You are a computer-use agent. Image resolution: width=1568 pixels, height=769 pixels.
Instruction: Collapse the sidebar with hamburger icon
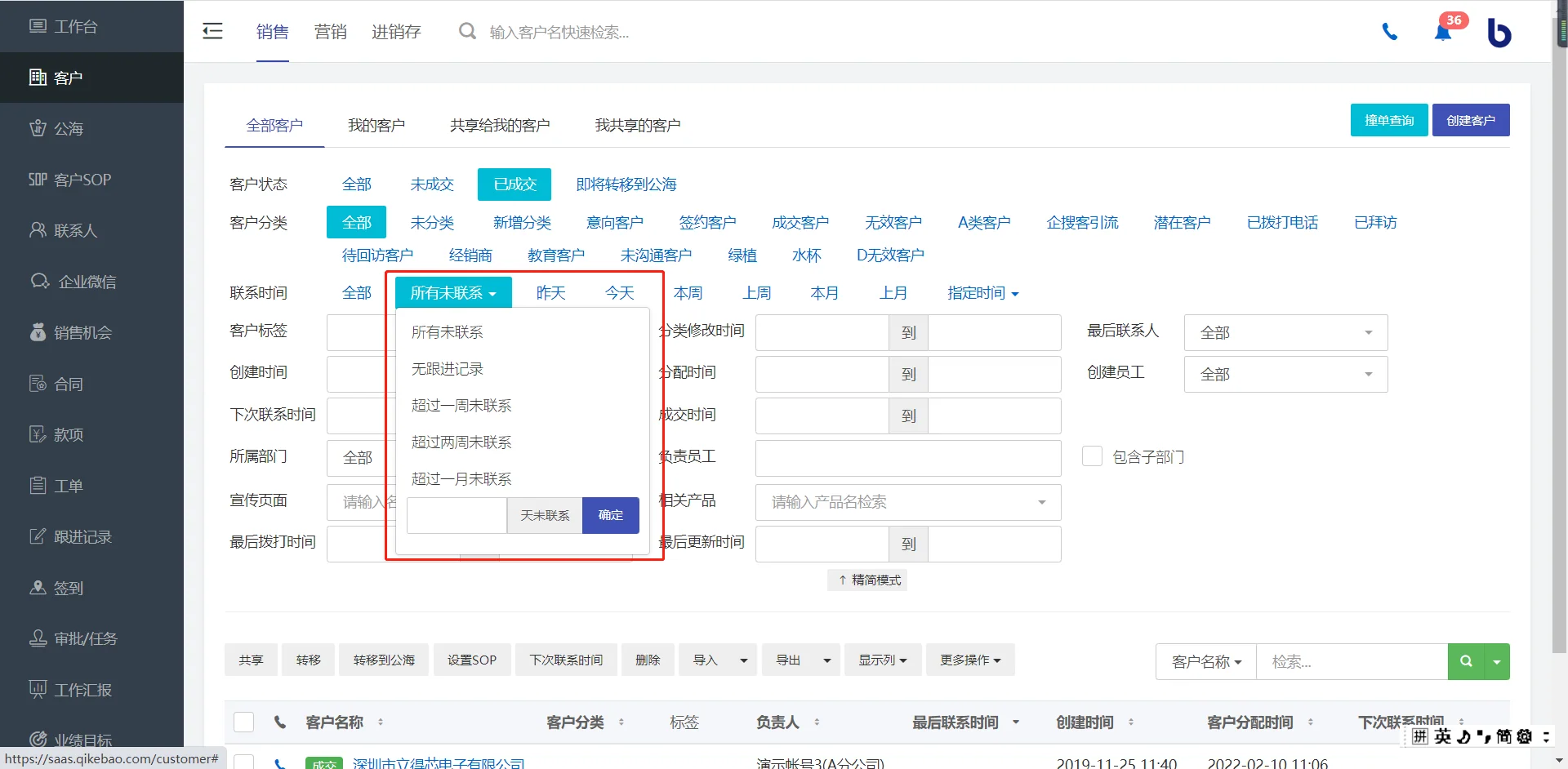pos(212,32)
